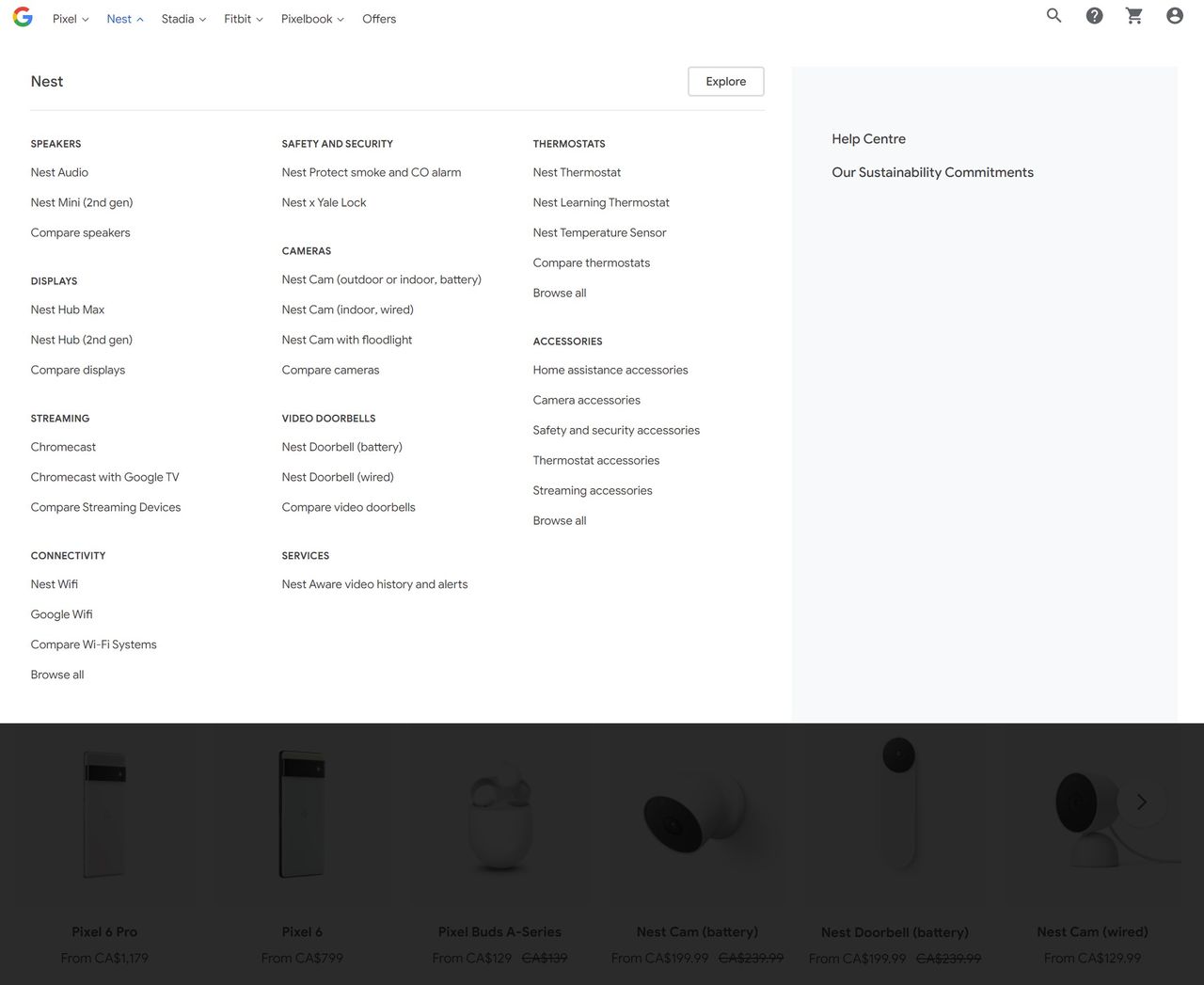The width and height of the screenshot is (1204, 985).
Task: Select Chromecast with Google TV
Action: click(104, 477)
